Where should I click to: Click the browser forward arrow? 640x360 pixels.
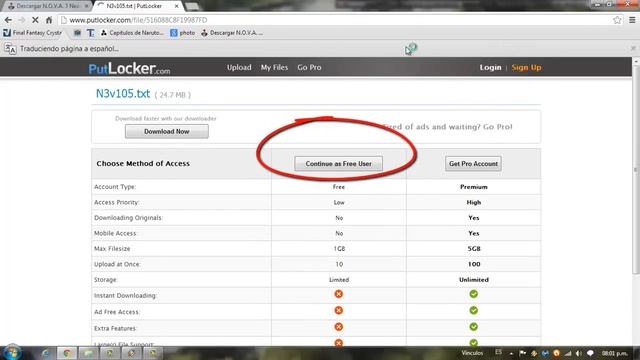(x=22, y=20)
